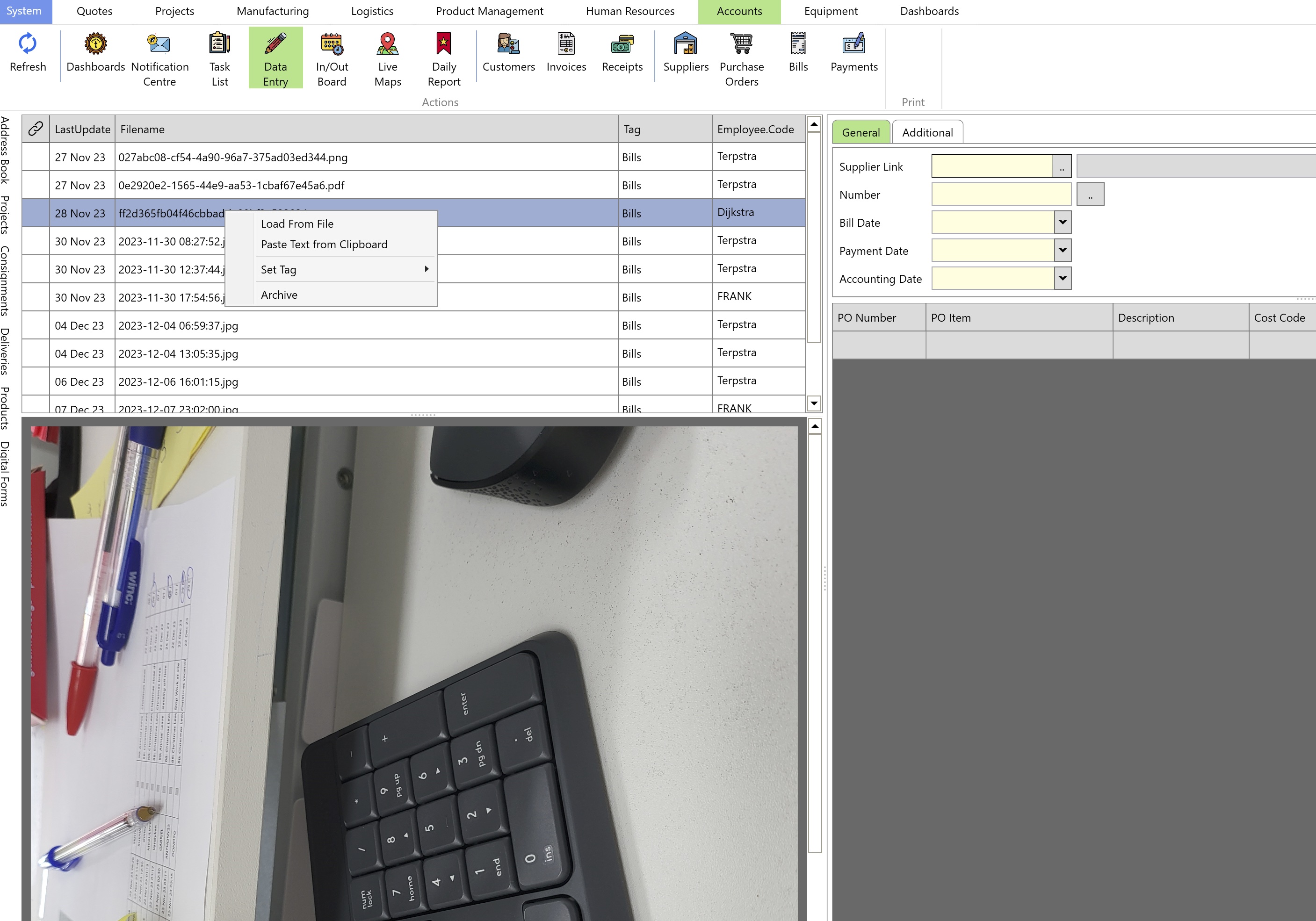Switch to the Human Resources tab
The image size is (1316, 921).
pyautogui.click(x=630, y=11)
